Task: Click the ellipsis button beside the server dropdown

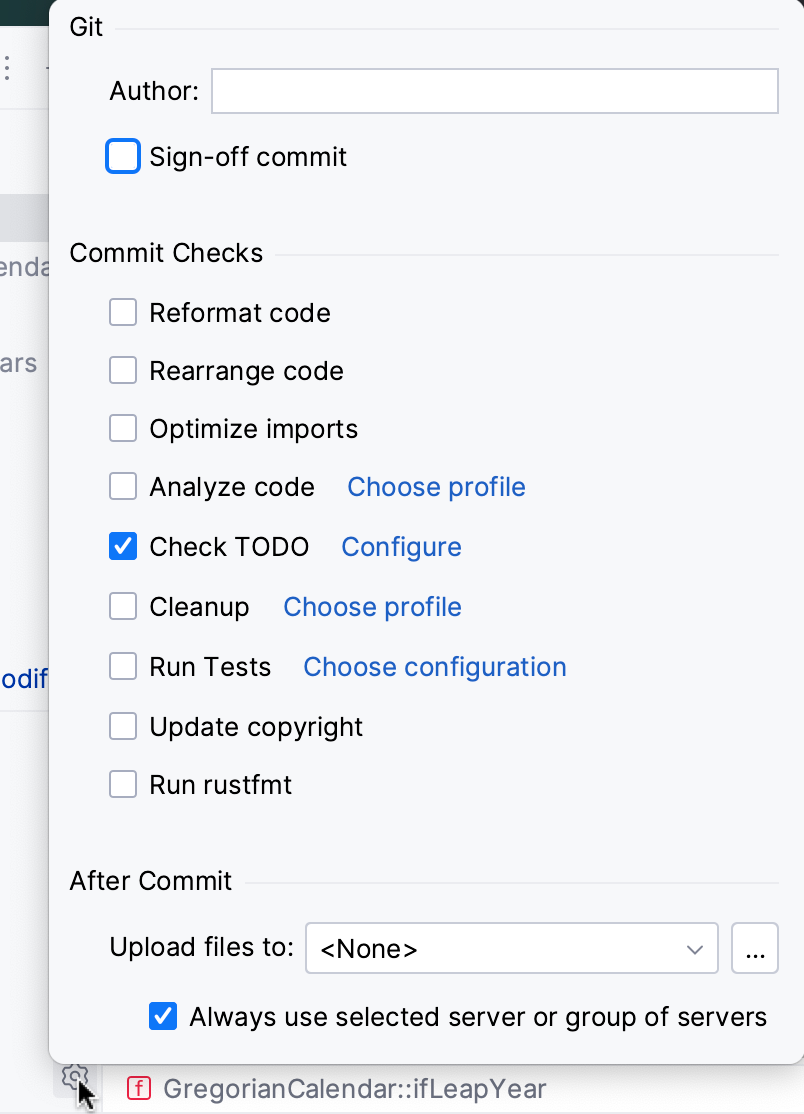Action: click(x=755, y=948)
